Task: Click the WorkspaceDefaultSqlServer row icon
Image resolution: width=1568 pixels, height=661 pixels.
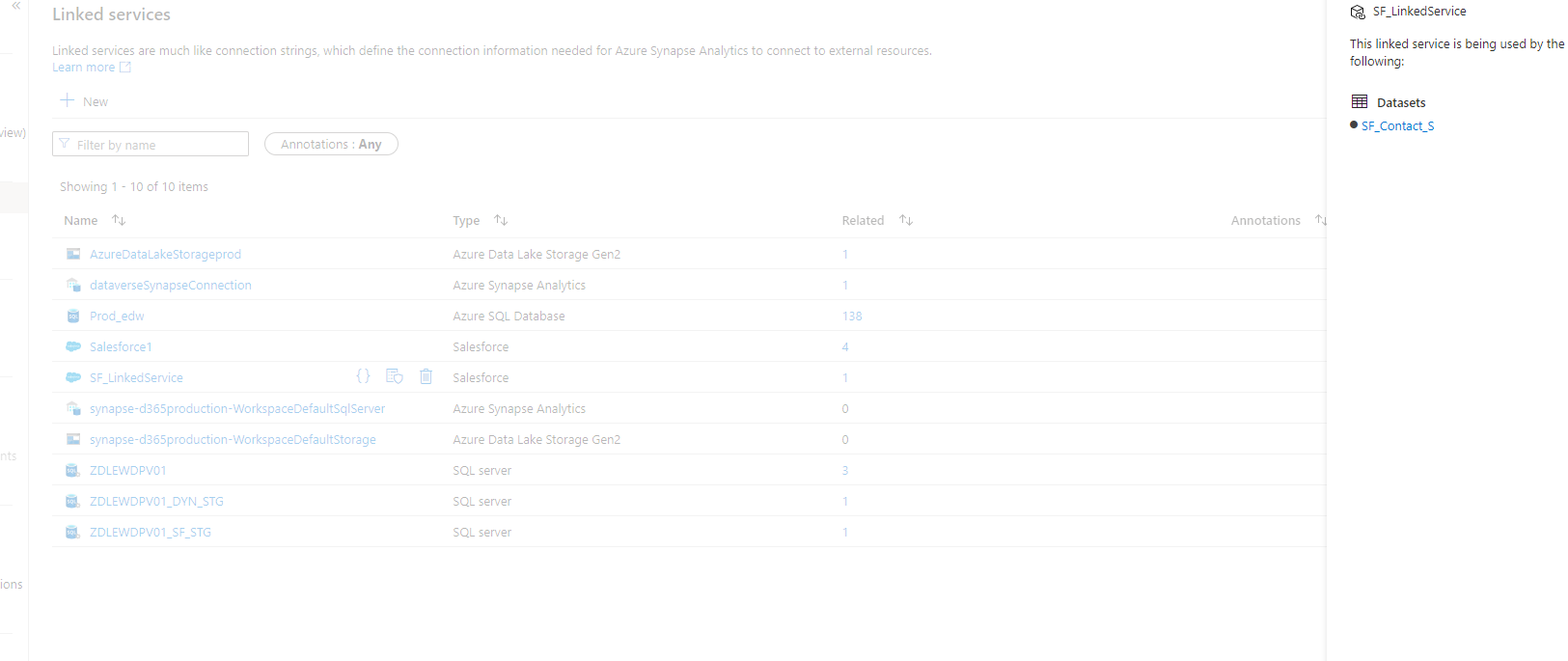Action: (72, 408)
